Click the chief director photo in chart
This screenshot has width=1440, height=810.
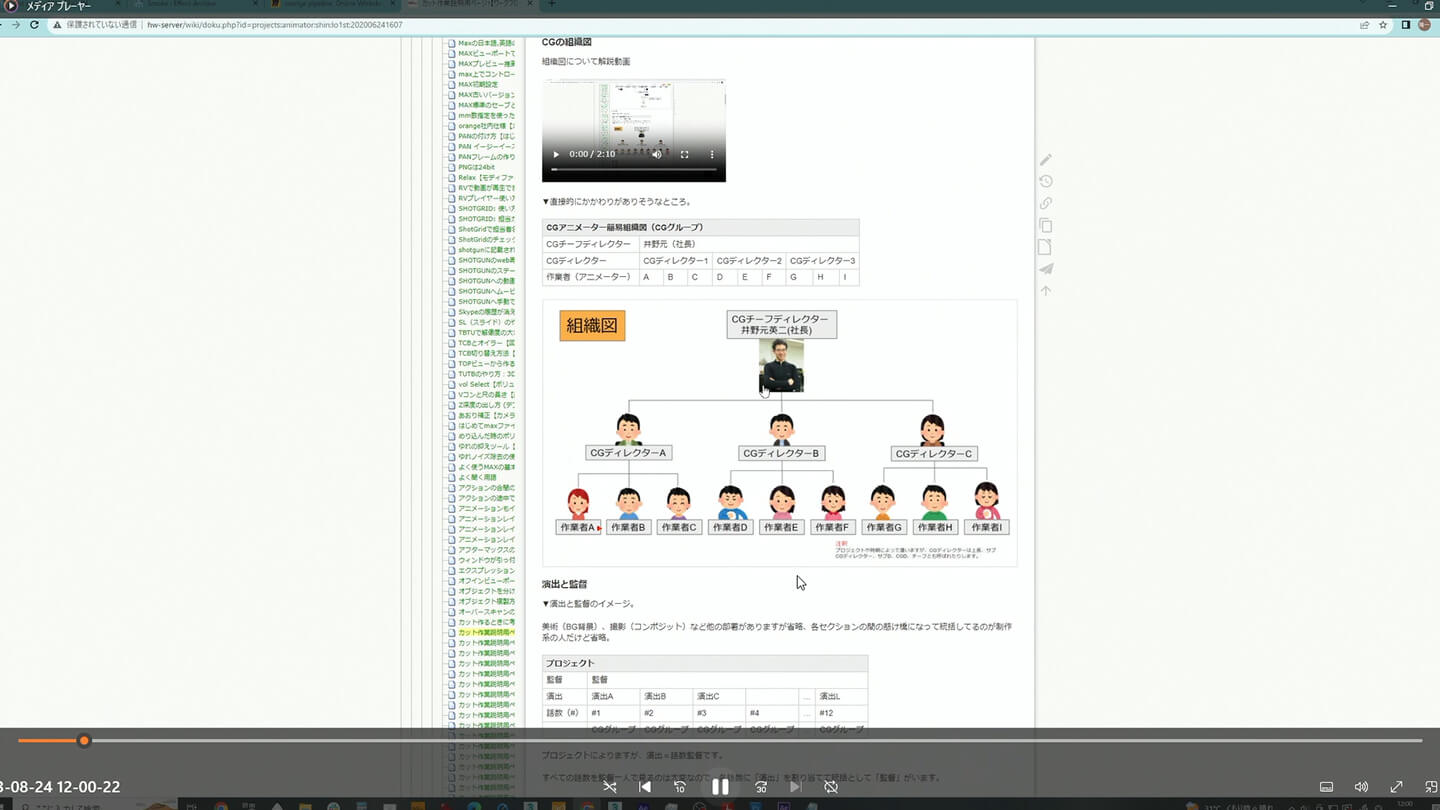point(781,365)
